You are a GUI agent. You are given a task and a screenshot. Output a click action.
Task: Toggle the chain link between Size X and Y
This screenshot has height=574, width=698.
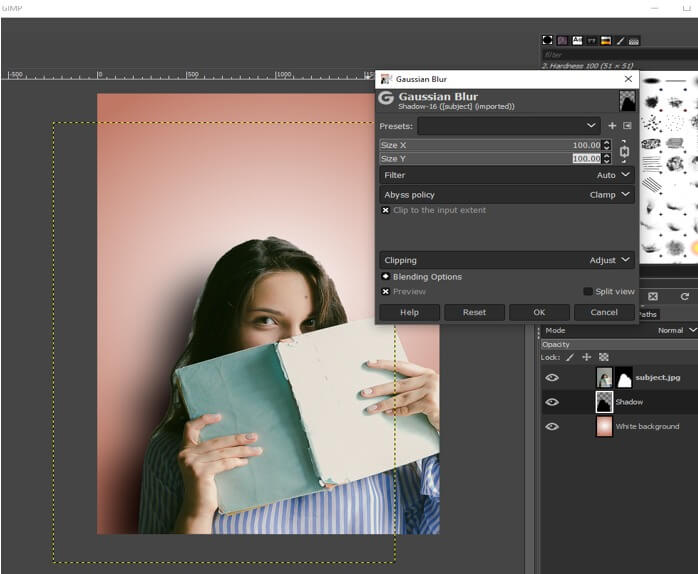[624, 152]
